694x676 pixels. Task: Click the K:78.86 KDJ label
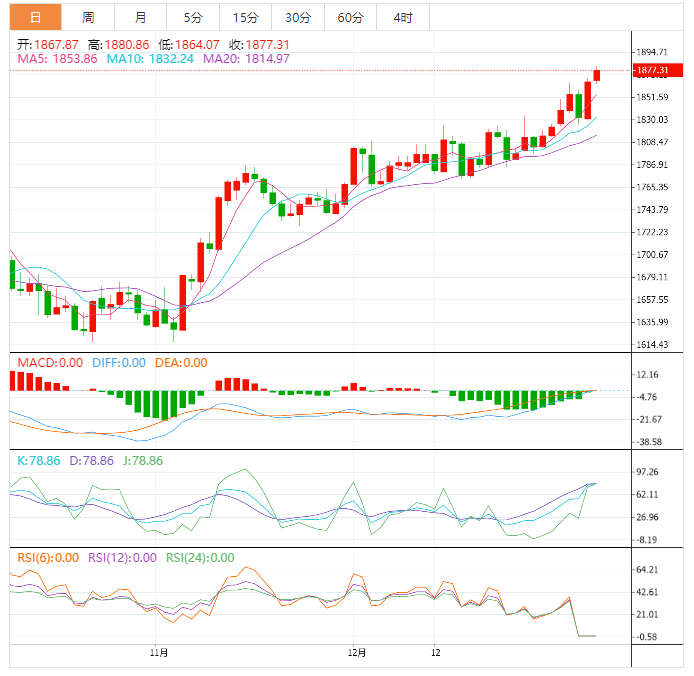[39, 461]
